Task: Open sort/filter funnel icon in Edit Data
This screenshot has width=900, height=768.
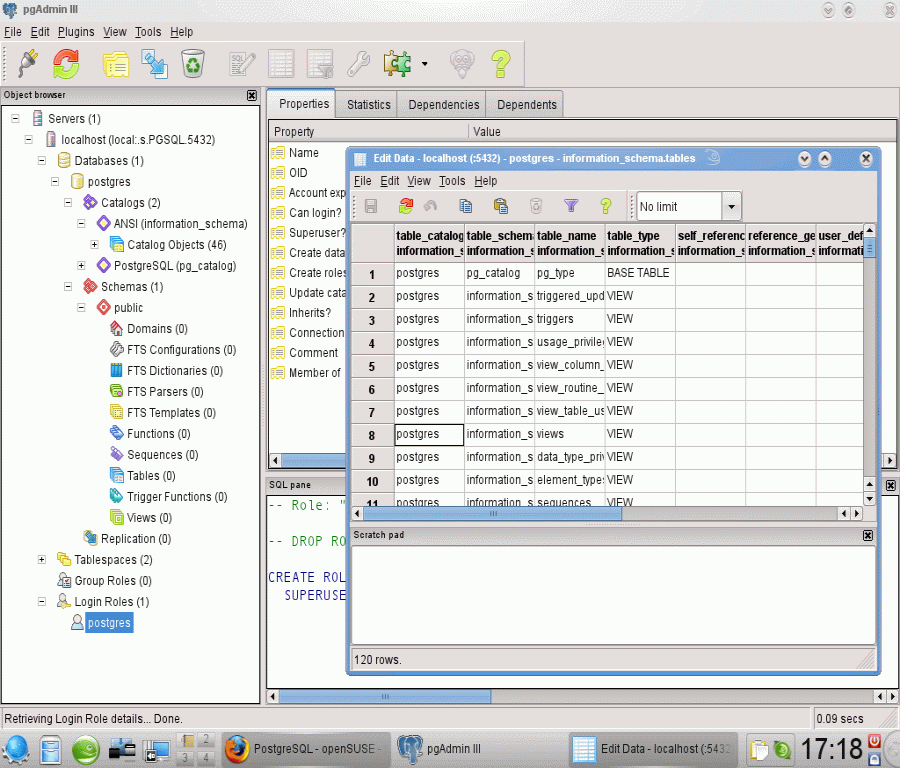Action: coord(571,205)
